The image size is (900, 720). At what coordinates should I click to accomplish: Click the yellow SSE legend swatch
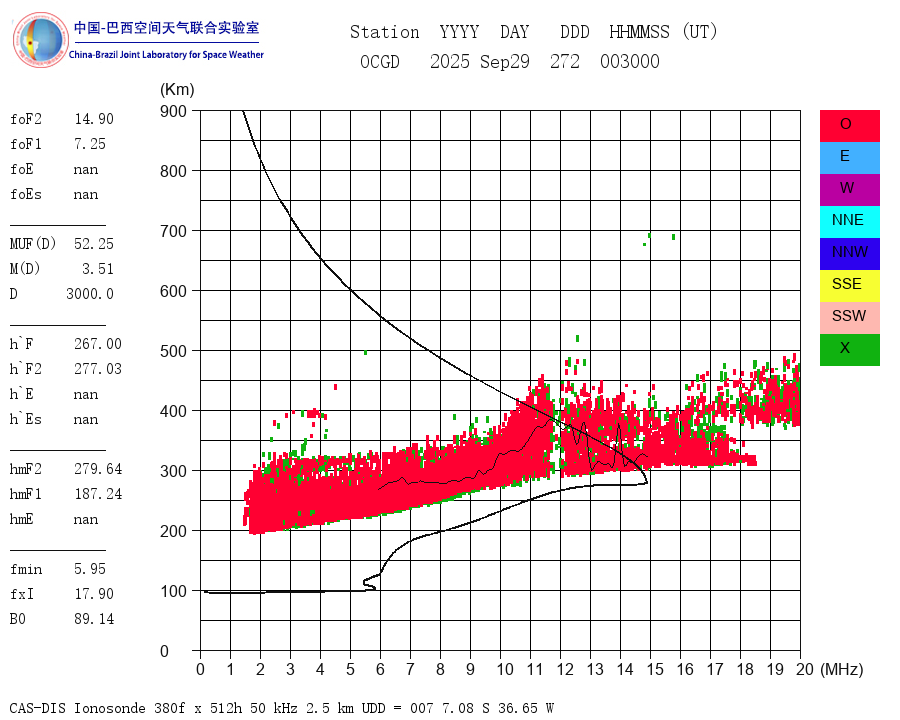point(849,285)
